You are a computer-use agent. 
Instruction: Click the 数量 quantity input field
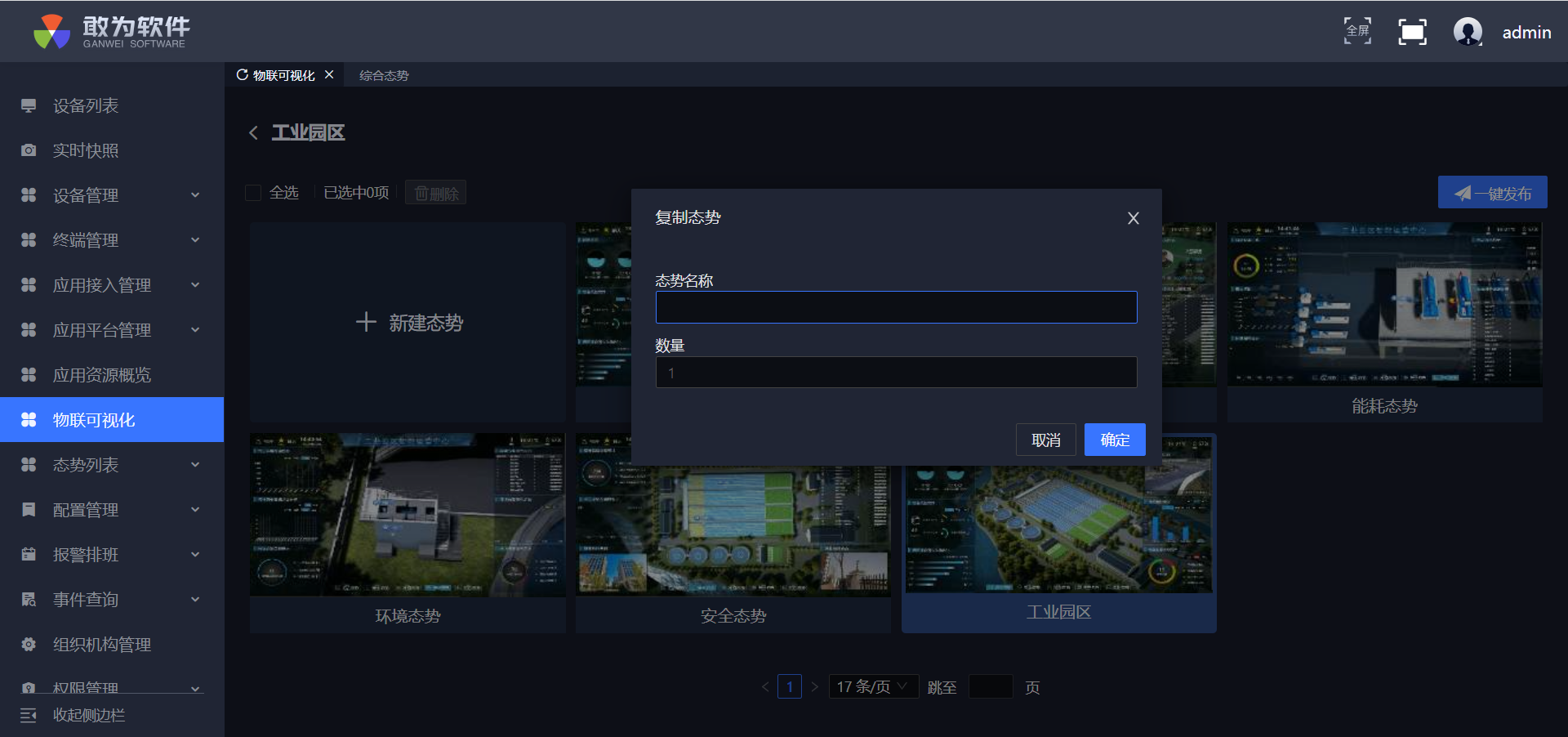[896, 373]
